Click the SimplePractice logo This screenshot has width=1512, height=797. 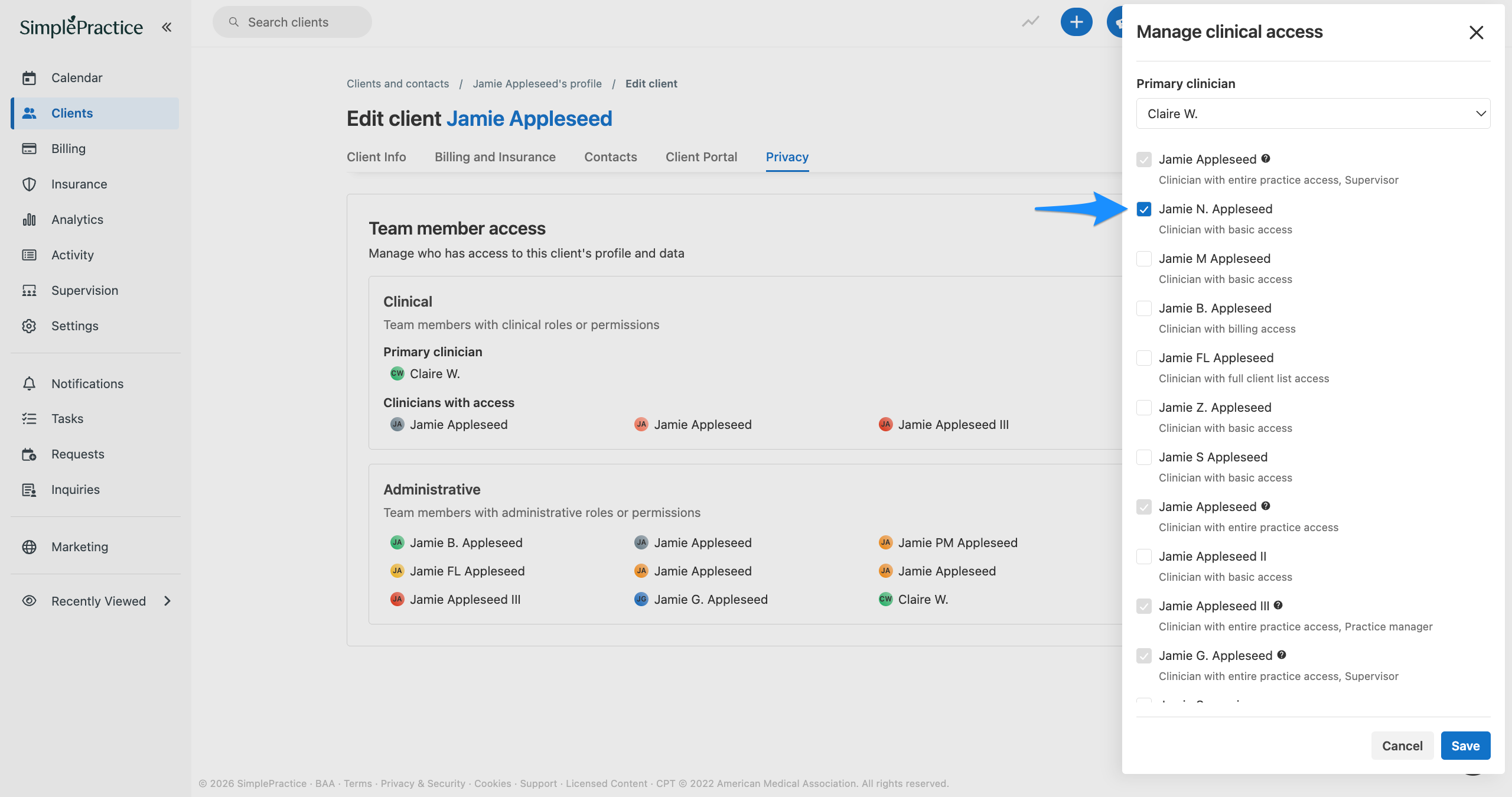click(x=81, y=27)
